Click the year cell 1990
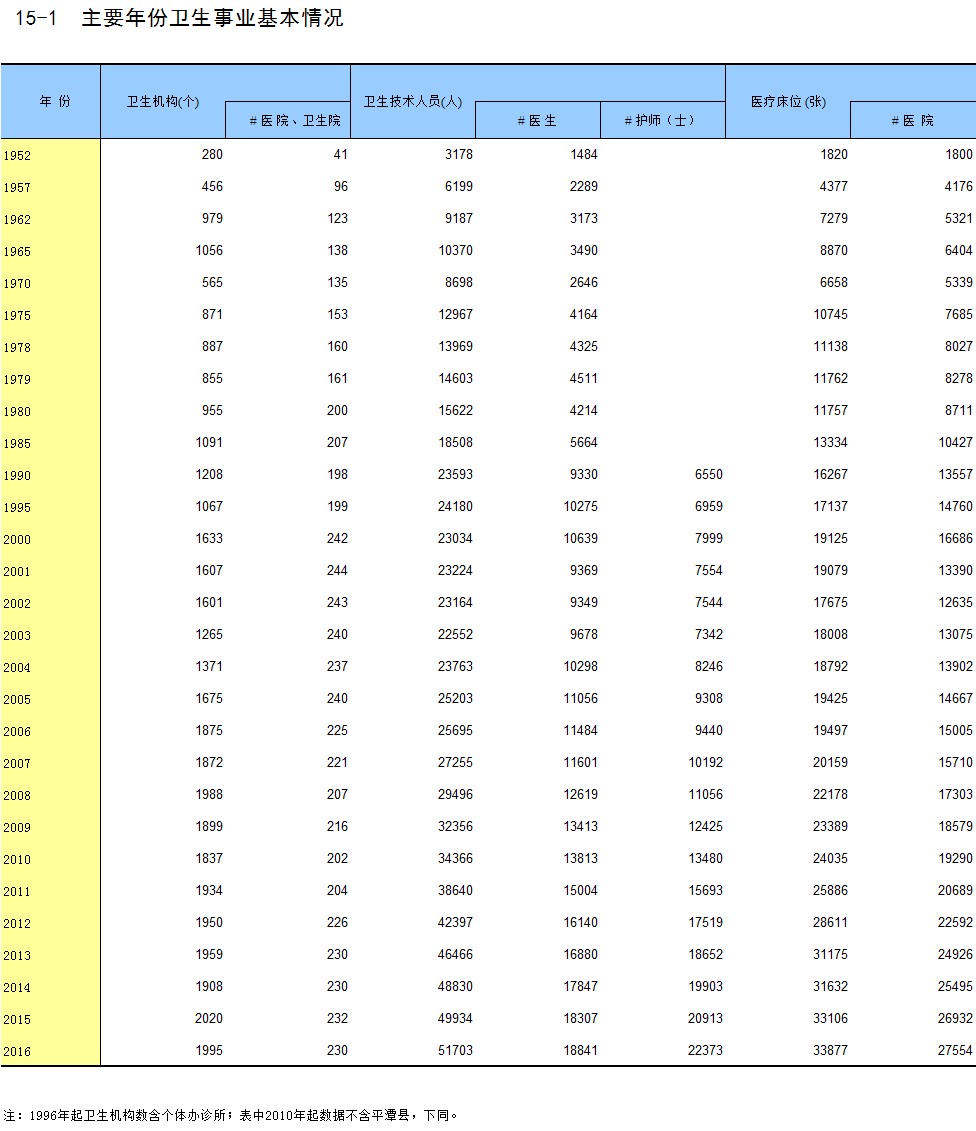This screenshot has width=976, height=1131. (17, 475)
